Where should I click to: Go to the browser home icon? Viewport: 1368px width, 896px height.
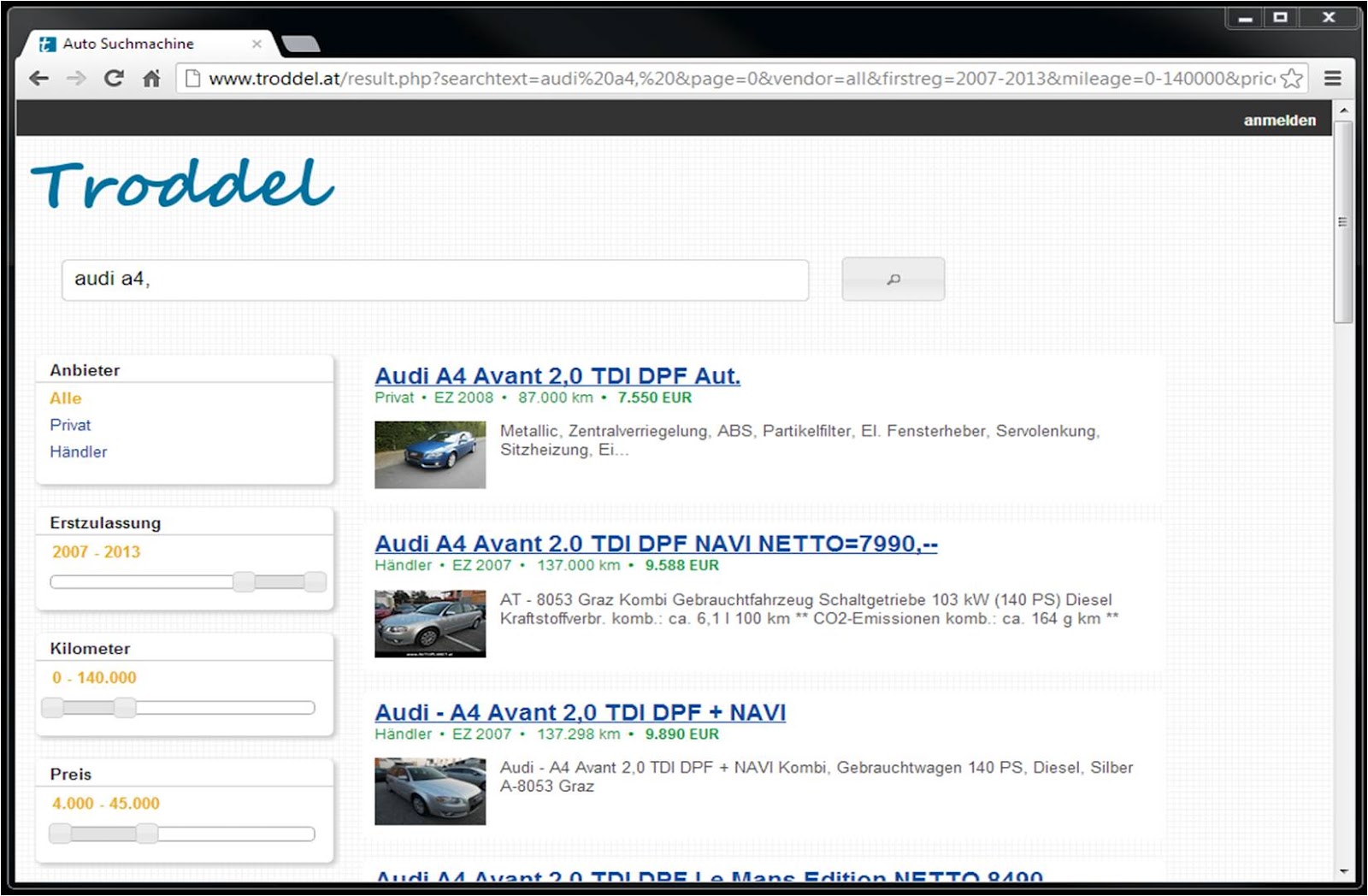(x=151, y=79)
